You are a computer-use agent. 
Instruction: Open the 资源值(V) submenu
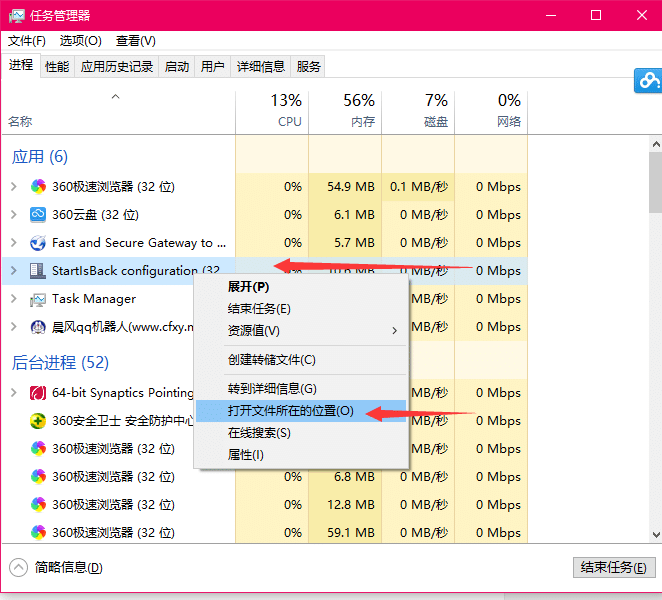301,331
